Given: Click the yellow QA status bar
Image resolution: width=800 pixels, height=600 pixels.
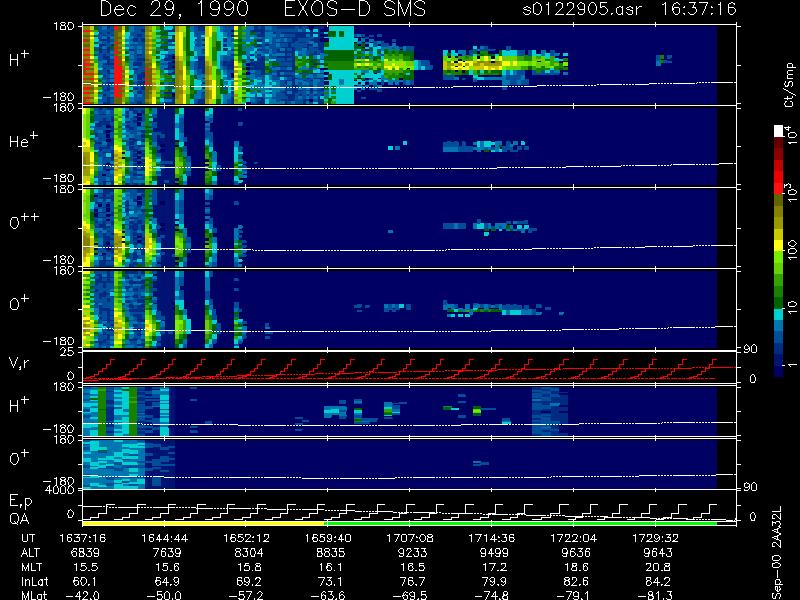Looking at the screenshot, I should 203,523.
